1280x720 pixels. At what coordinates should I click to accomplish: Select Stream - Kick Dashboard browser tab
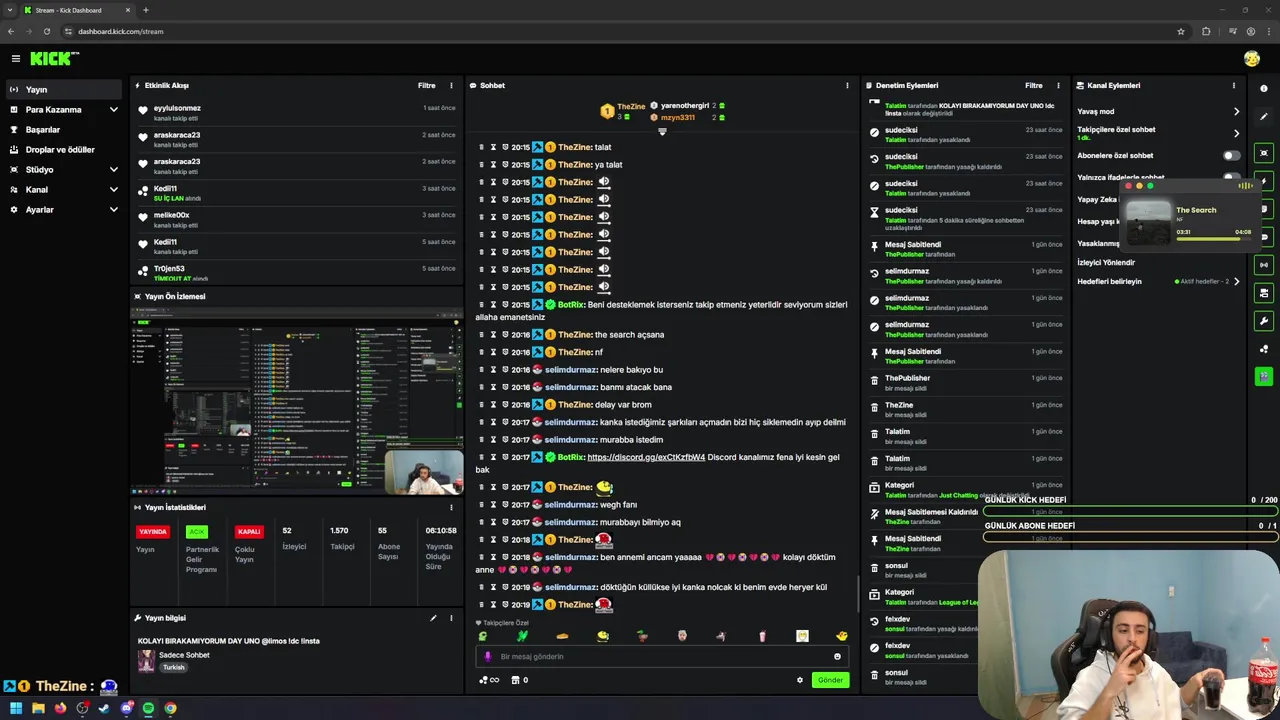(x=78, y=10)
